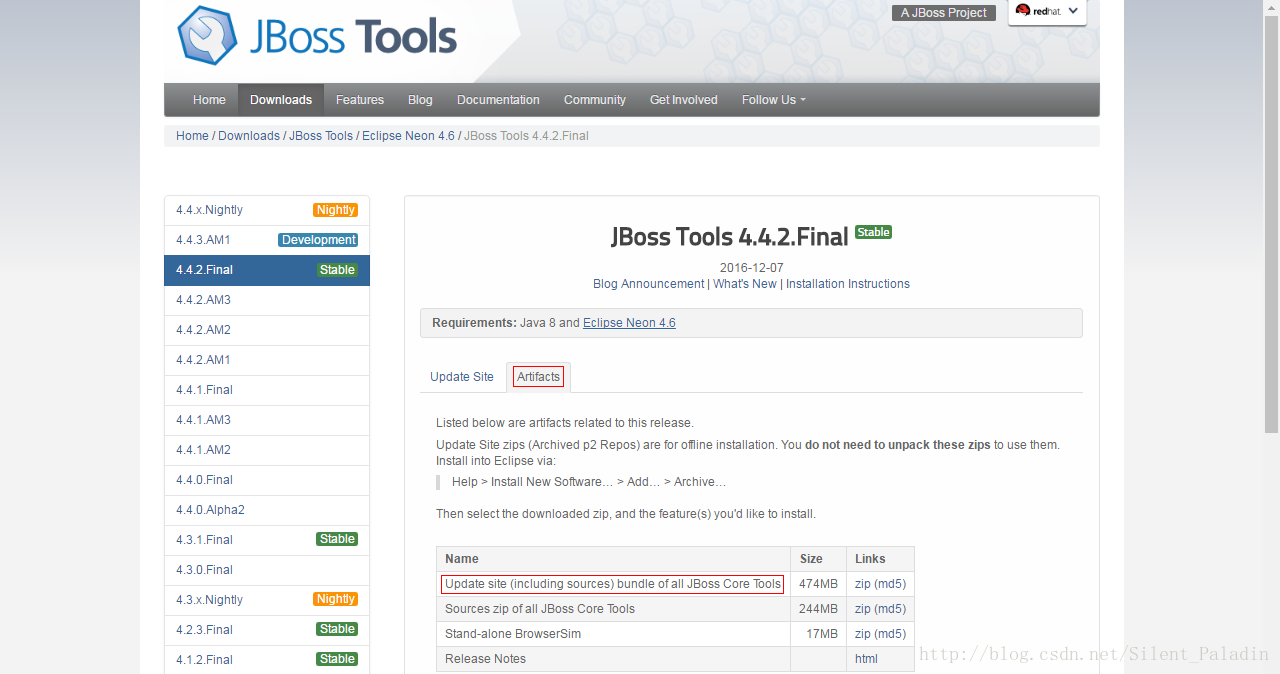Open the Release Notes html link

click(x=866, y=659)
